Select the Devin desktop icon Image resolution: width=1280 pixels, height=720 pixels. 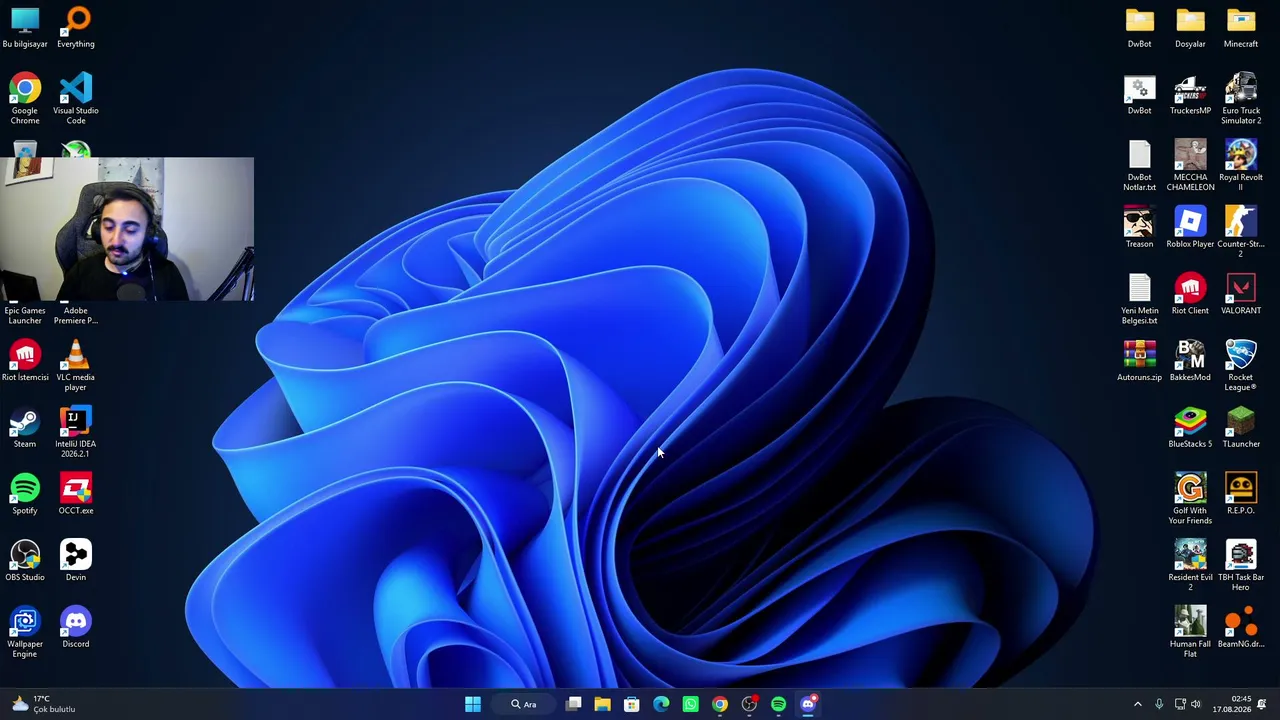[76, 560]
